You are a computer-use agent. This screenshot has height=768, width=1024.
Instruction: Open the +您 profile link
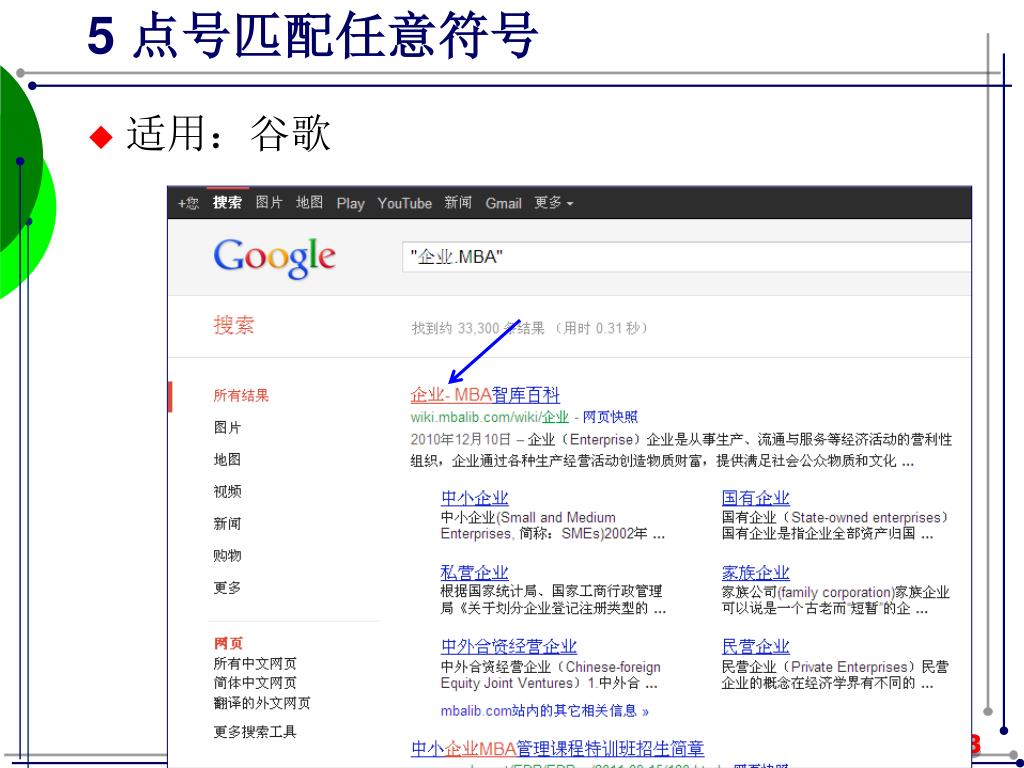[188, 203]
